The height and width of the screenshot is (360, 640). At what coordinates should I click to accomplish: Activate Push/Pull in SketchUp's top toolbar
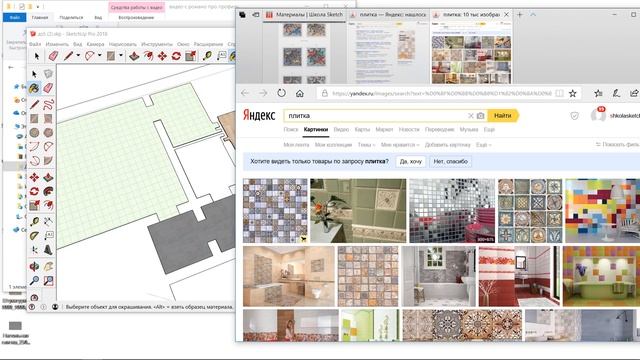pos(134,56)
